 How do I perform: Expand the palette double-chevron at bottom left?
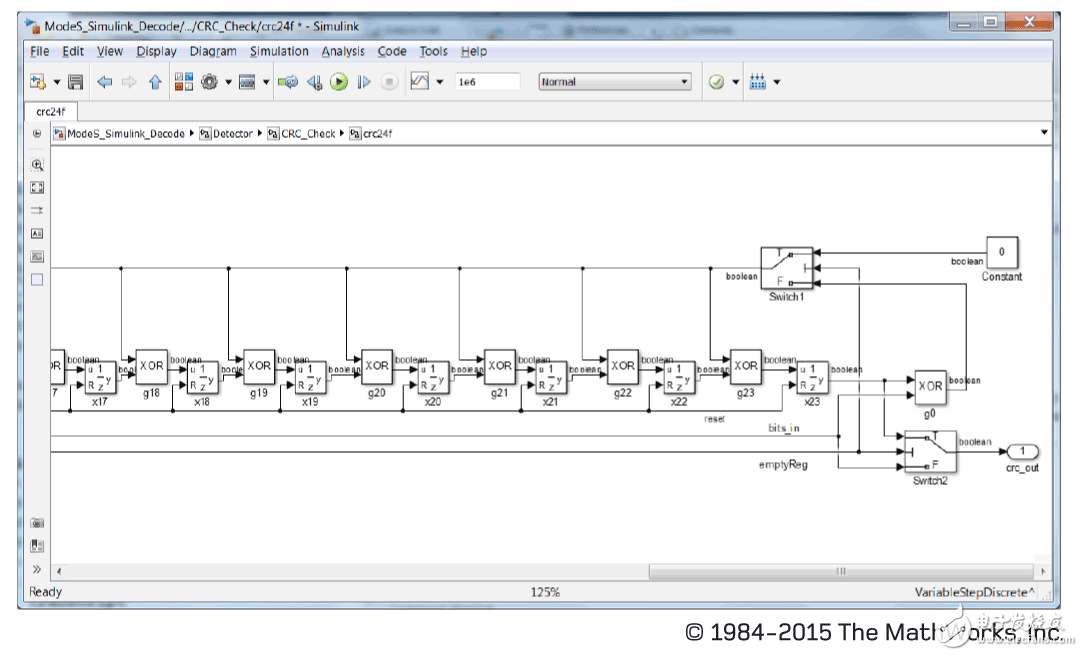pyautogui.click(x=37, y=569)
